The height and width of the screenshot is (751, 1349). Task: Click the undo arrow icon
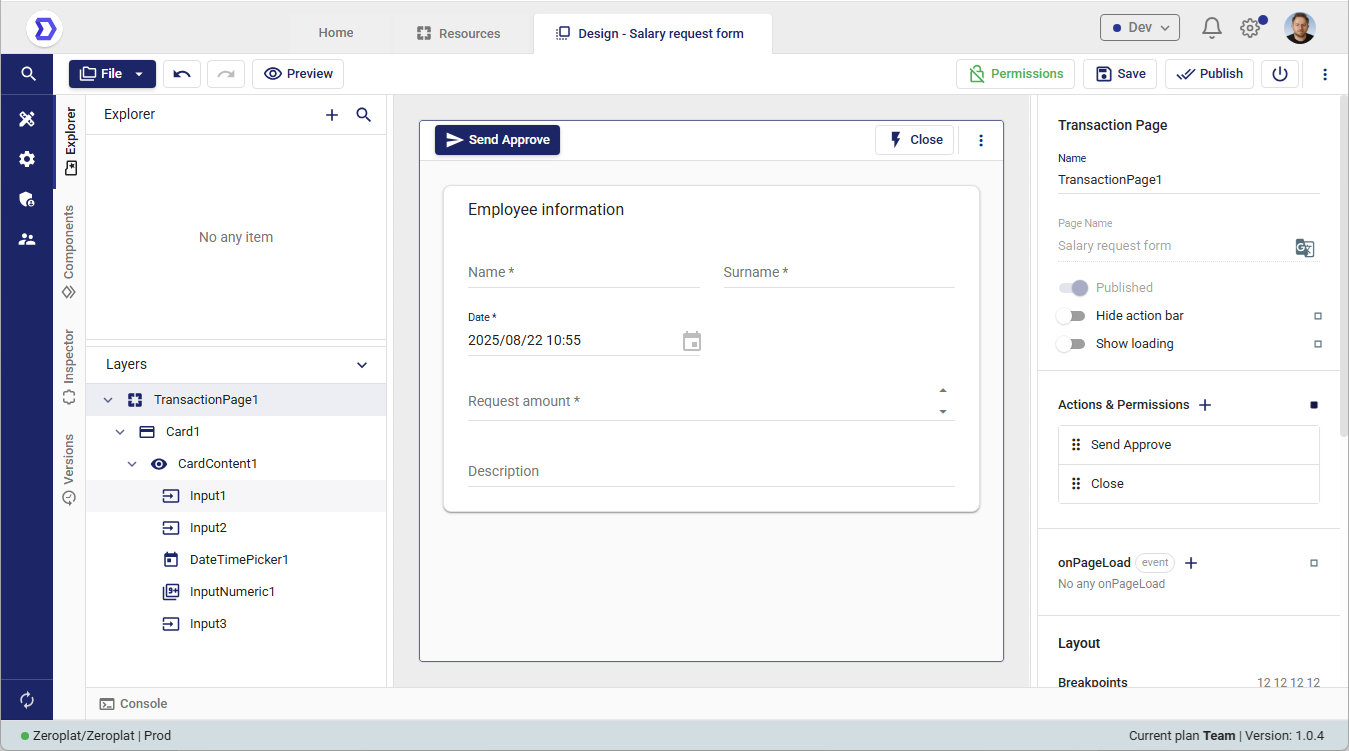[182, 74]
